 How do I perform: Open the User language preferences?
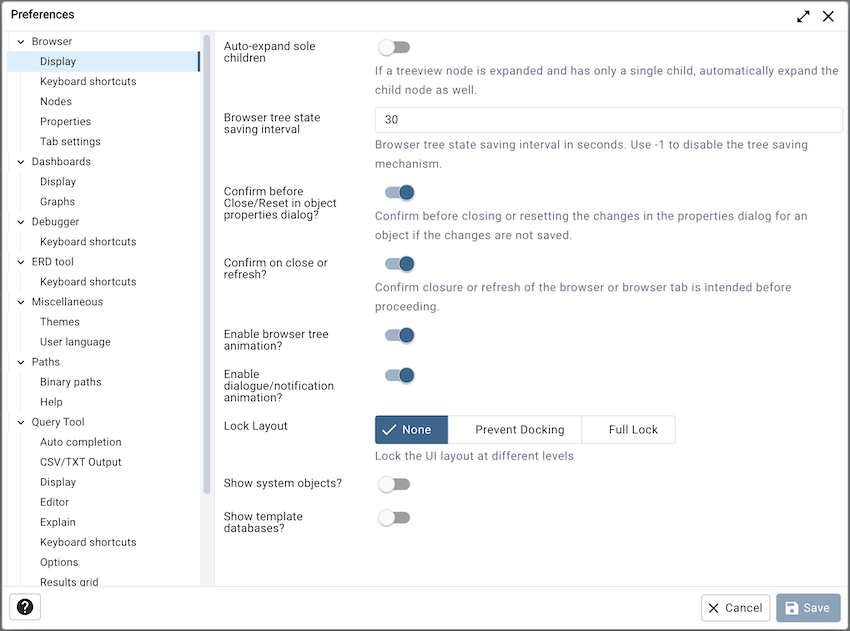click(75, 342)
